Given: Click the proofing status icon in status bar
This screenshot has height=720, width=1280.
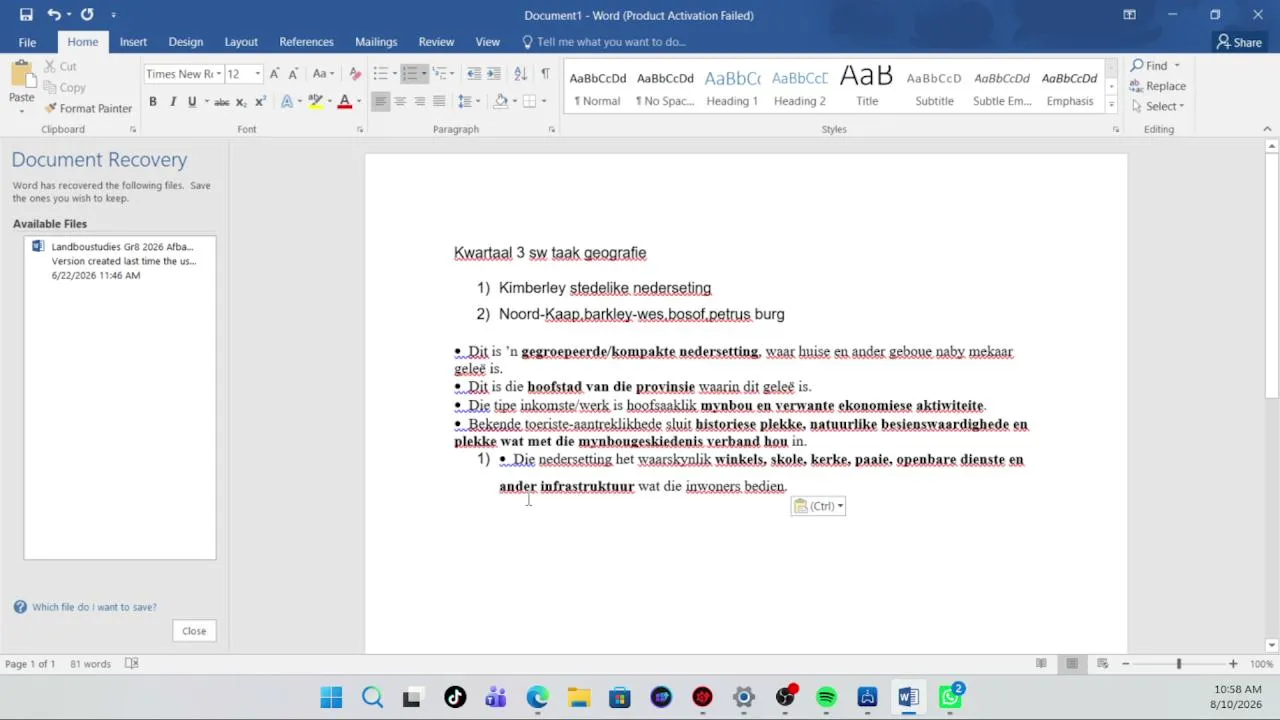Looking at the screenshot, I should (x=131, y=664).
